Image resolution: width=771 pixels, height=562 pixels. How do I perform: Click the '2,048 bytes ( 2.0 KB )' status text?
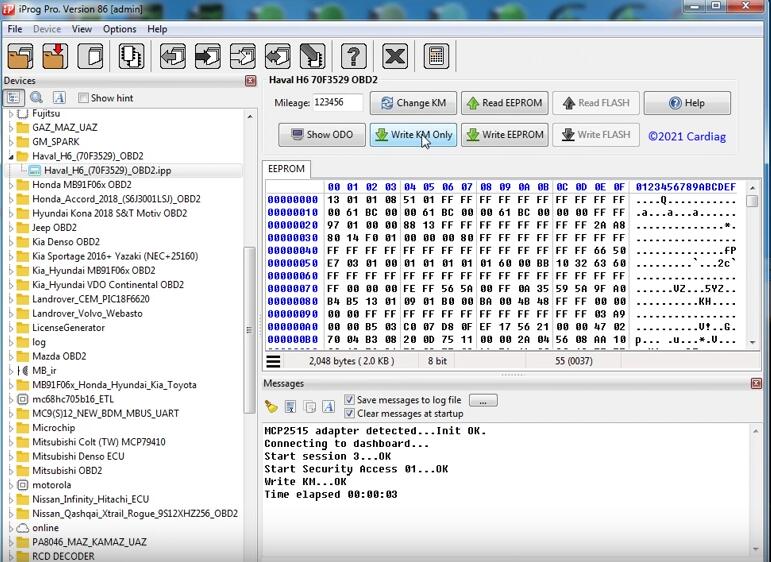352,361
